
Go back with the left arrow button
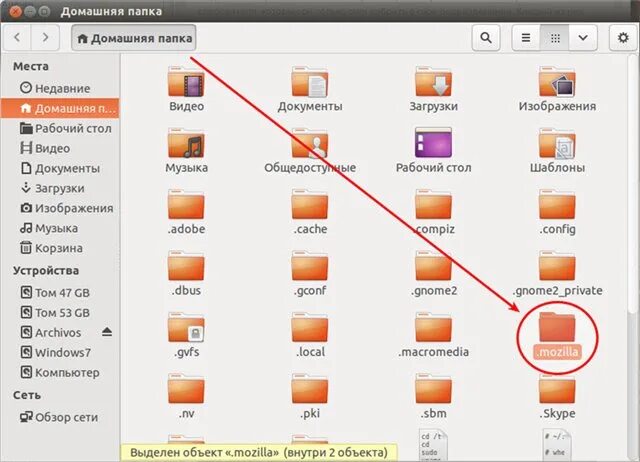click(17, 38)
